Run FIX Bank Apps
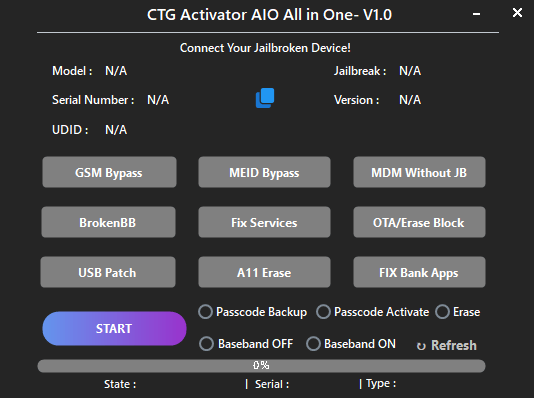534x398 pixels. click(419, 272)
